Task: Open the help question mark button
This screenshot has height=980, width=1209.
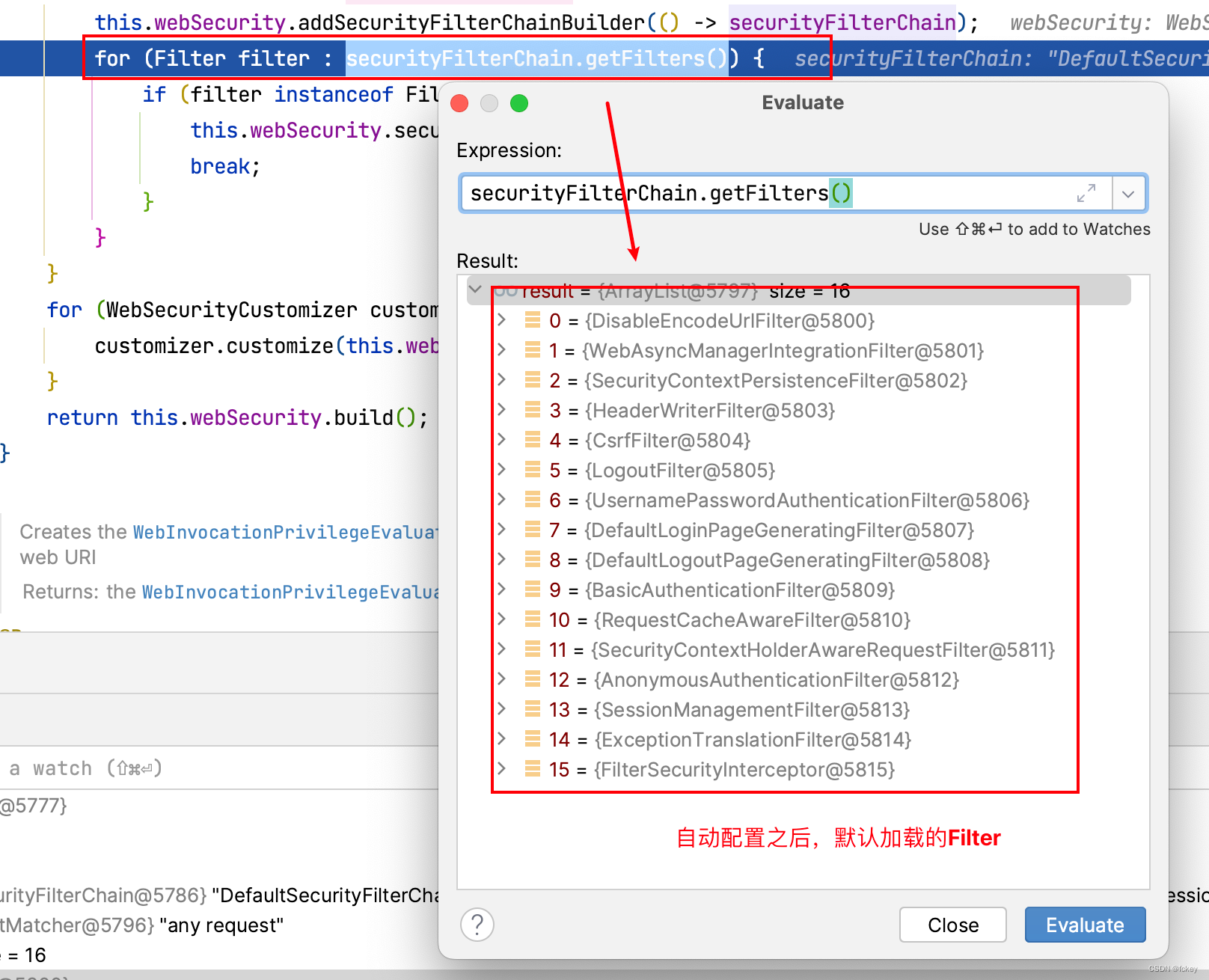Action: pyautogui.click(x=477, y=925)
